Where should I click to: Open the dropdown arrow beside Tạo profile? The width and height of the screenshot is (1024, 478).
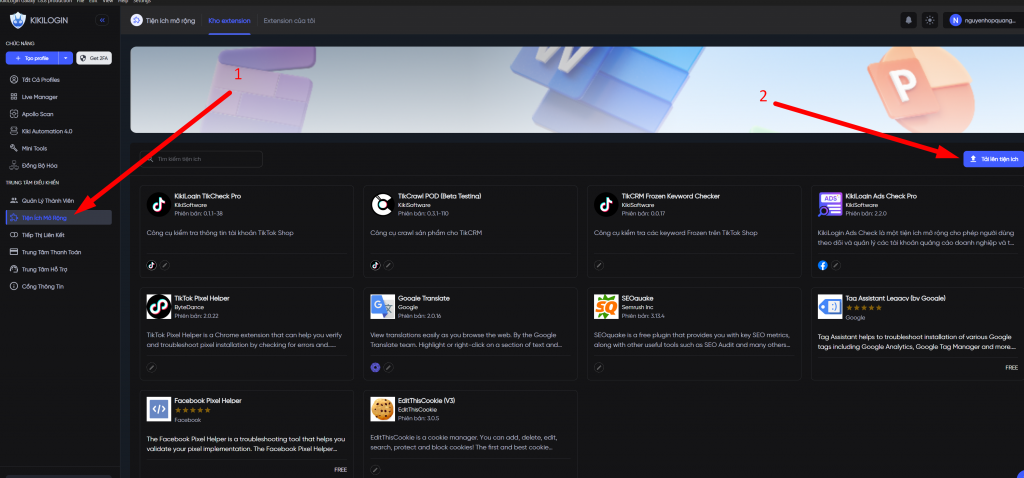click(65, 58)
